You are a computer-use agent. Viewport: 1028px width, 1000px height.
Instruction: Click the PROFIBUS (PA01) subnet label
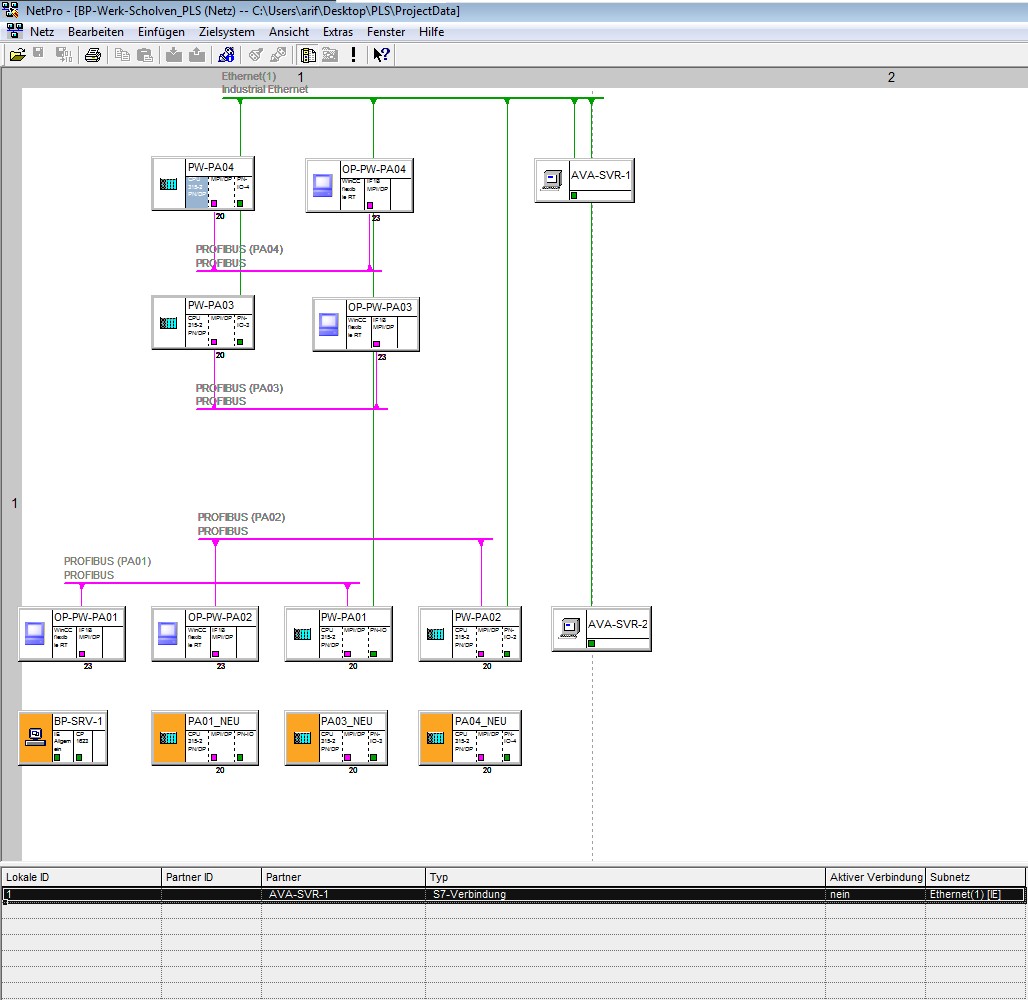pos(108,568)
